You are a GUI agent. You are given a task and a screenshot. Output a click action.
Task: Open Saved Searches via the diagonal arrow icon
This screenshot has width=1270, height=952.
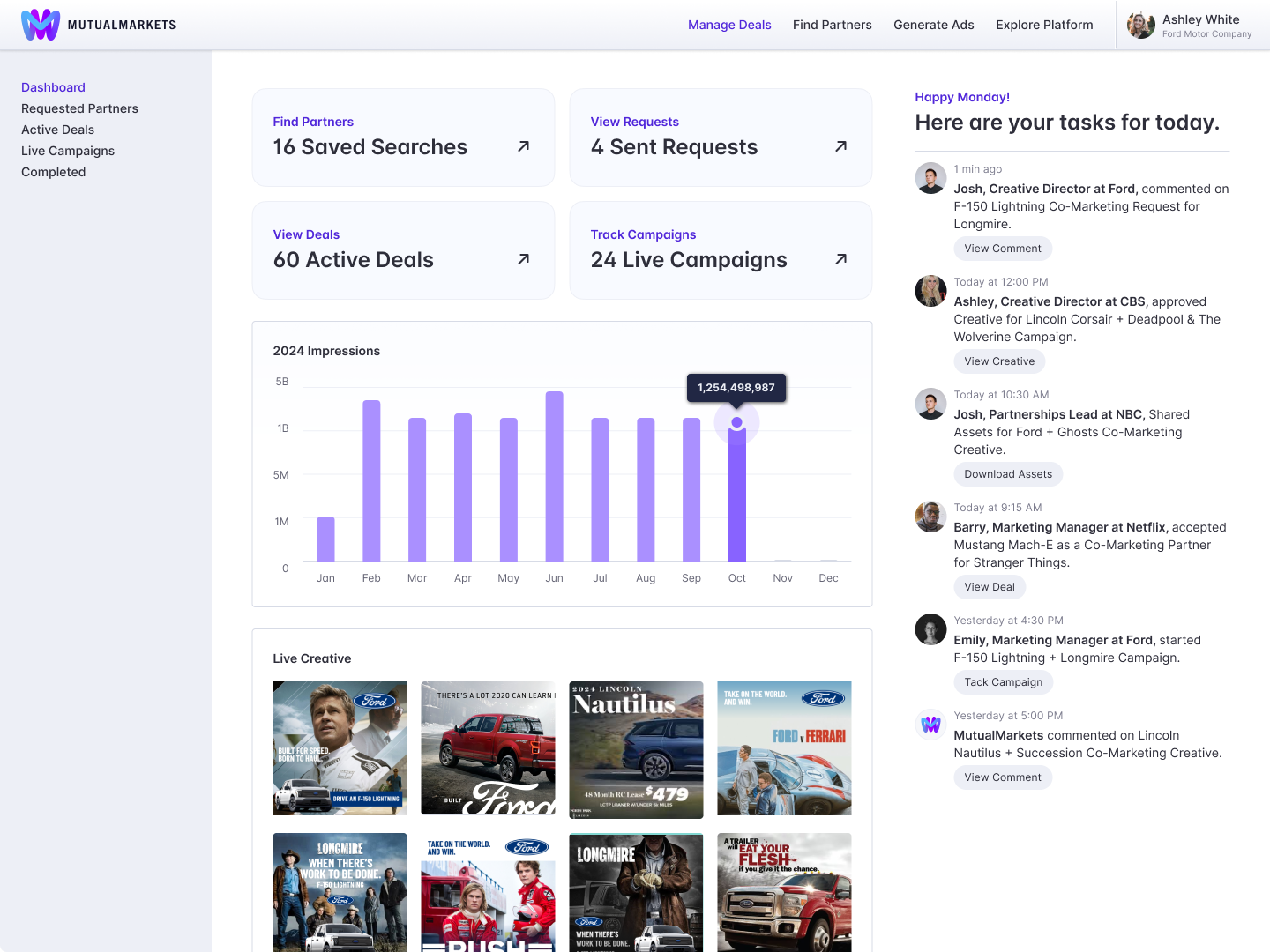[522, 147]
